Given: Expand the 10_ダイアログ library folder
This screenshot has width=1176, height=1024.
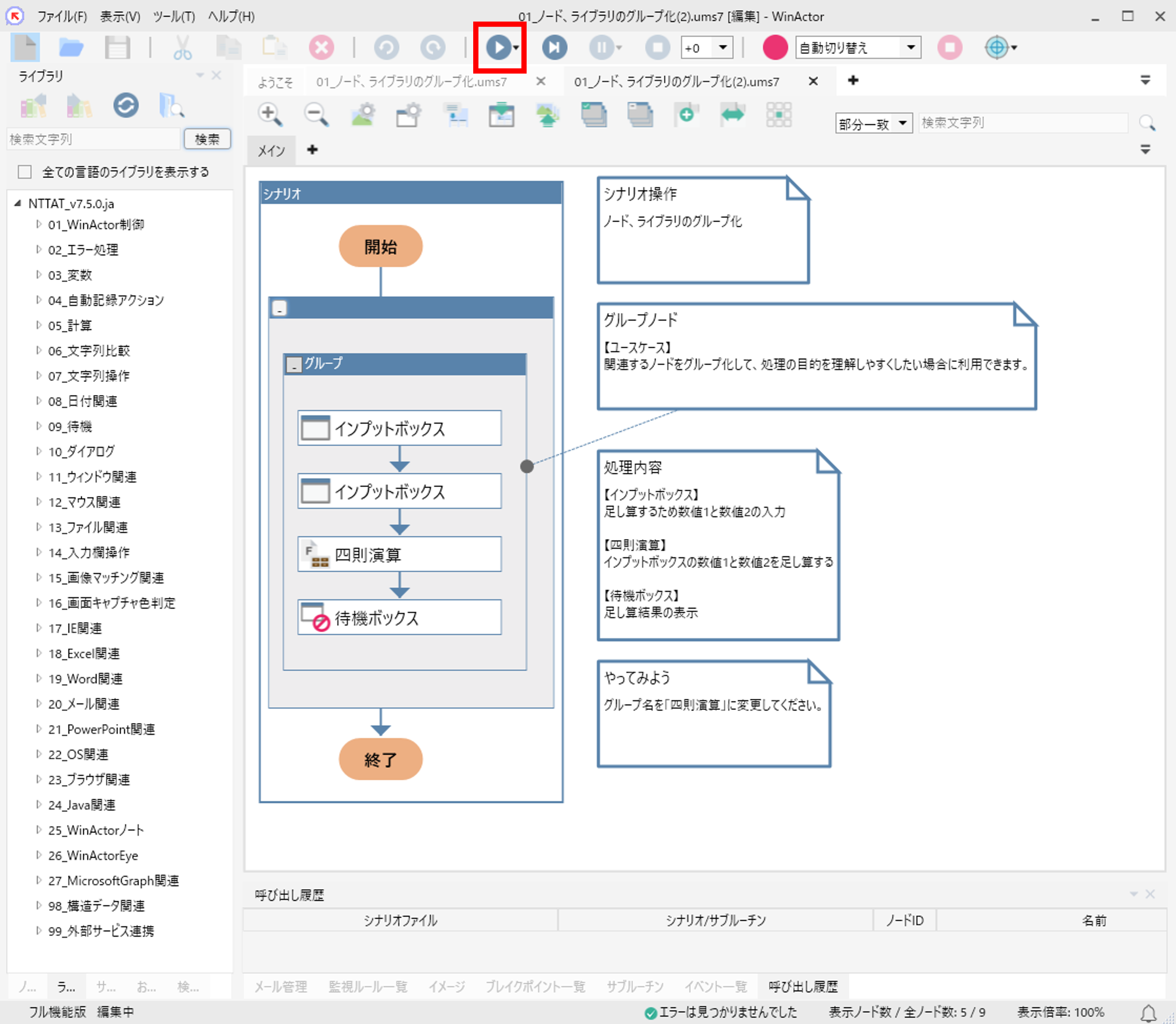Looking at the screenshot, I should coord(39,451).
